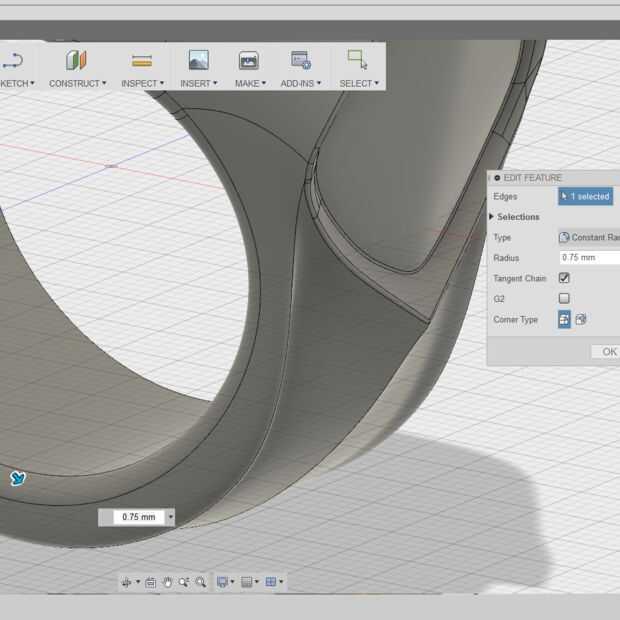Image resolution: width=620 pixels, height=620 pixels.
Task: Click the Select tool icon
Action: click(356, 60)
